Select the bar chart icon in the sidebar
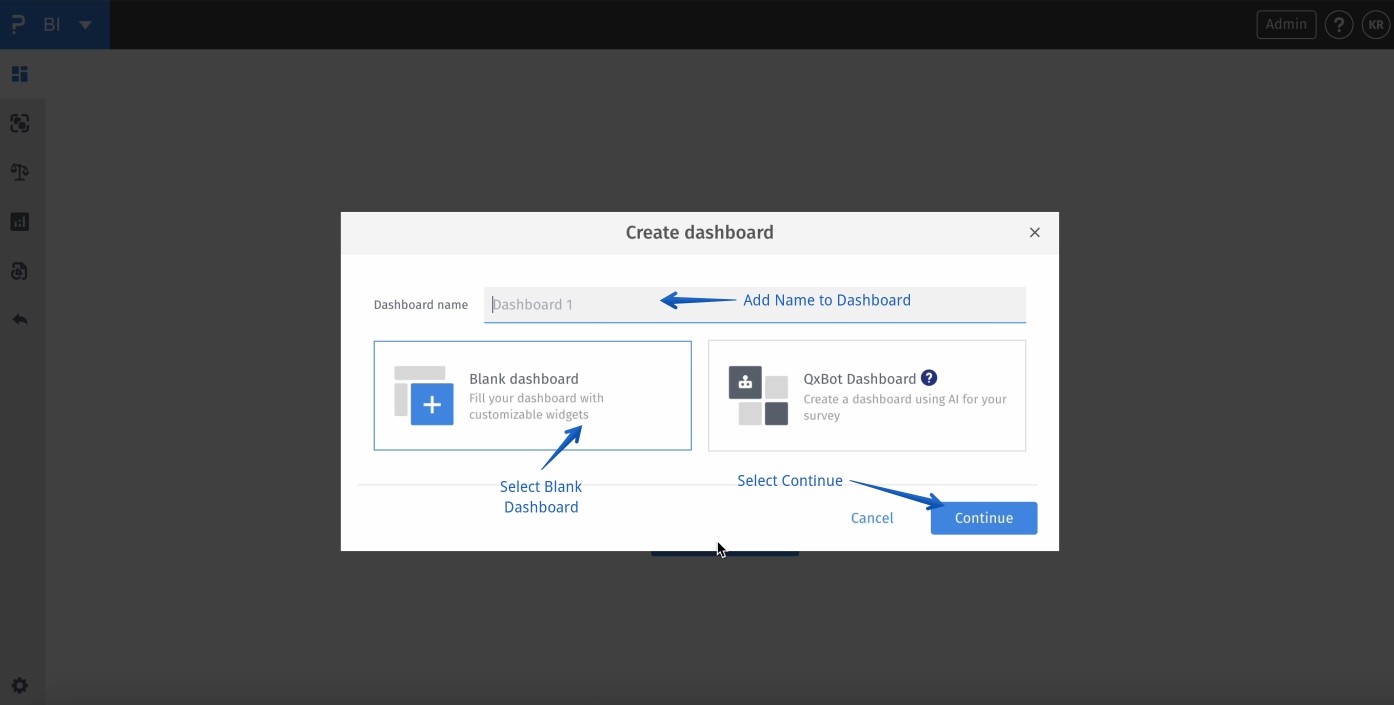 [x=20, y=222]
